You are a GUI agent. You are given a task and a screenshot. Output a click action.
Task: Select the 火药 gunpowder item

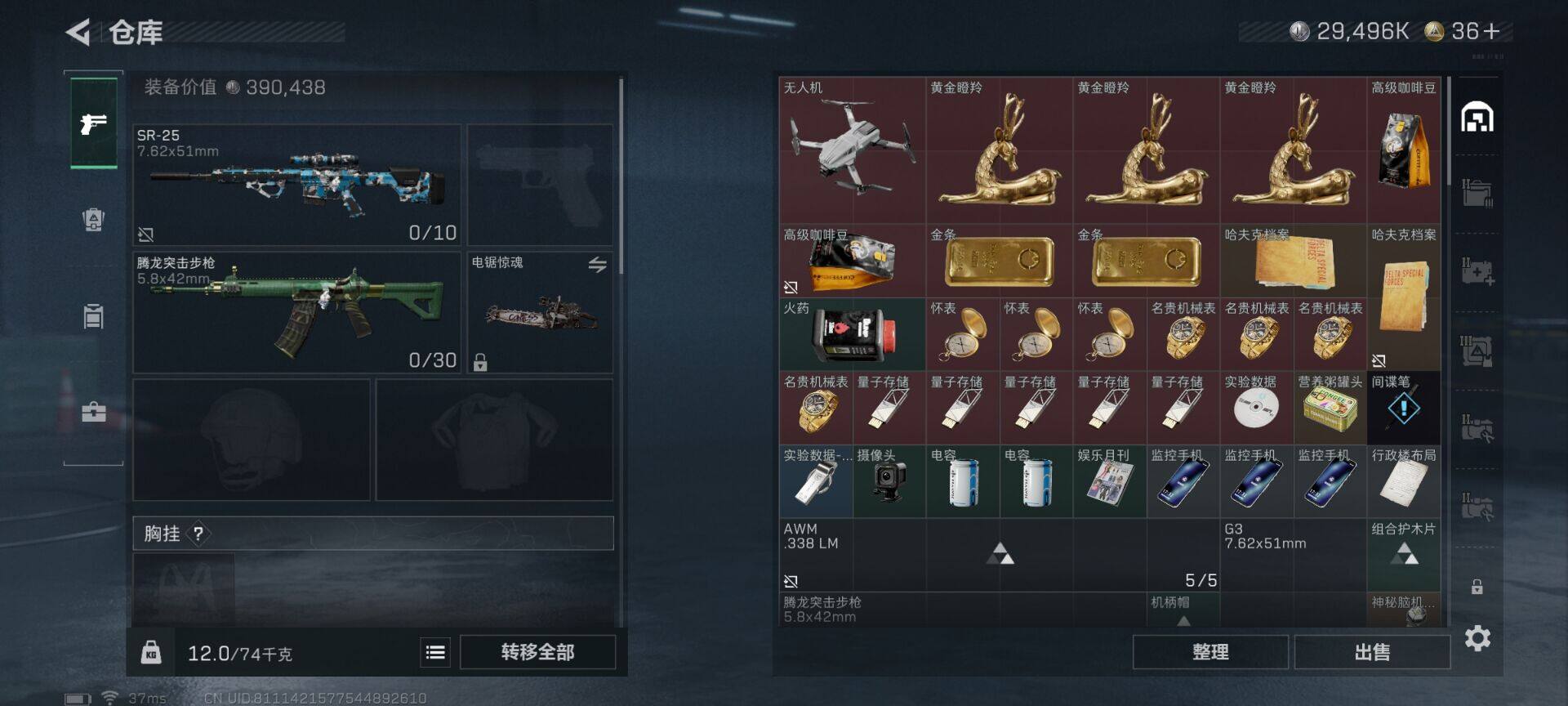pyautogui.click(x=853, y=334)
